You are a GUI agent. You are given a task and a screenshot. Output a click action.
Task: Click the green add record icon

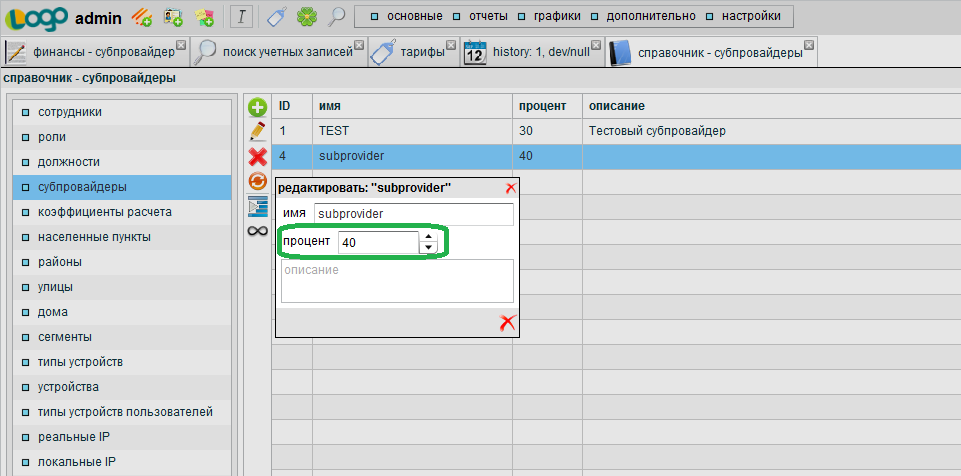(x=257, y=107)
